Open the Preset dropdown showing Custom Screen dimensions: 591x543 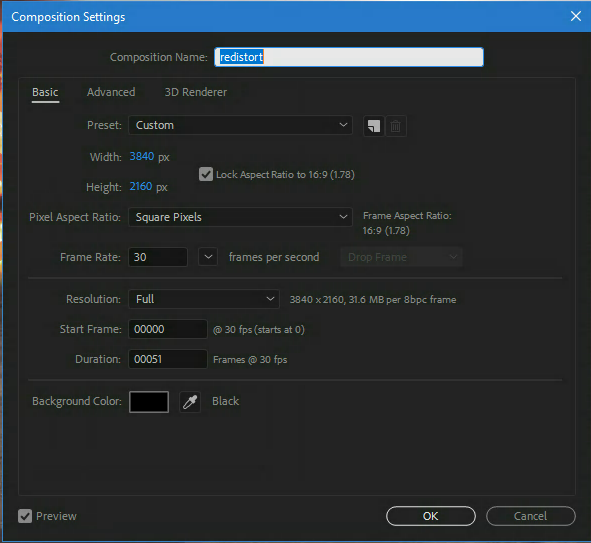point(240,125)
